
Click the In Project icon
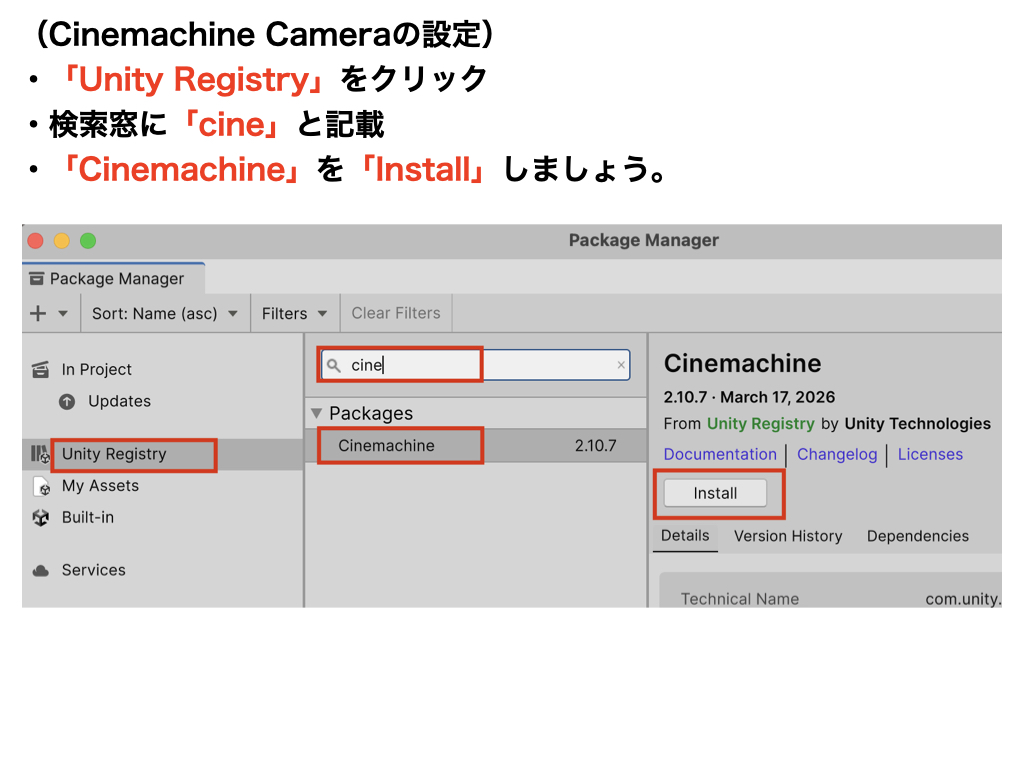[40, 370]
